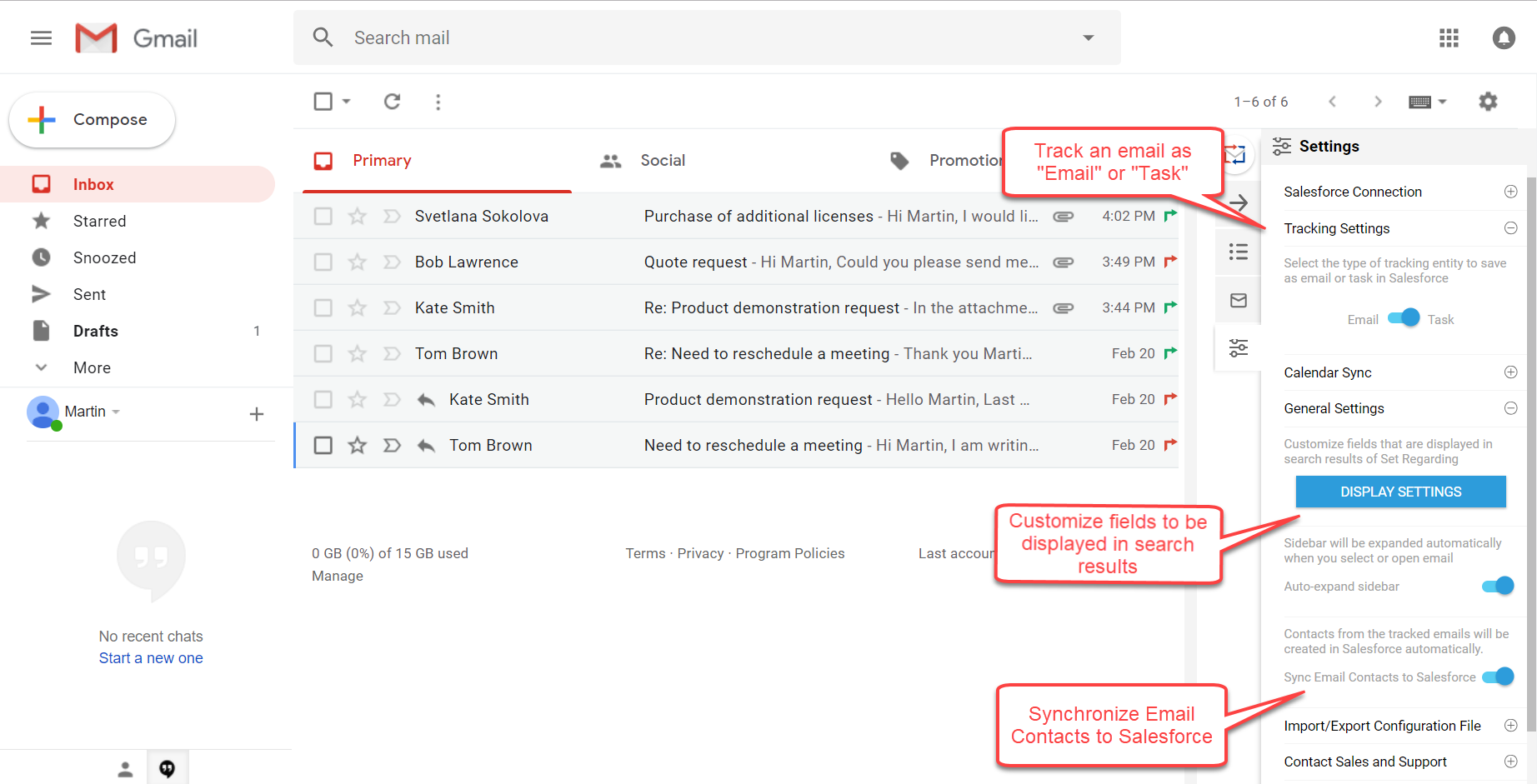Open search options dropdown arrow
This screenshot has height=784, width=1537.
coord(1088,37)
